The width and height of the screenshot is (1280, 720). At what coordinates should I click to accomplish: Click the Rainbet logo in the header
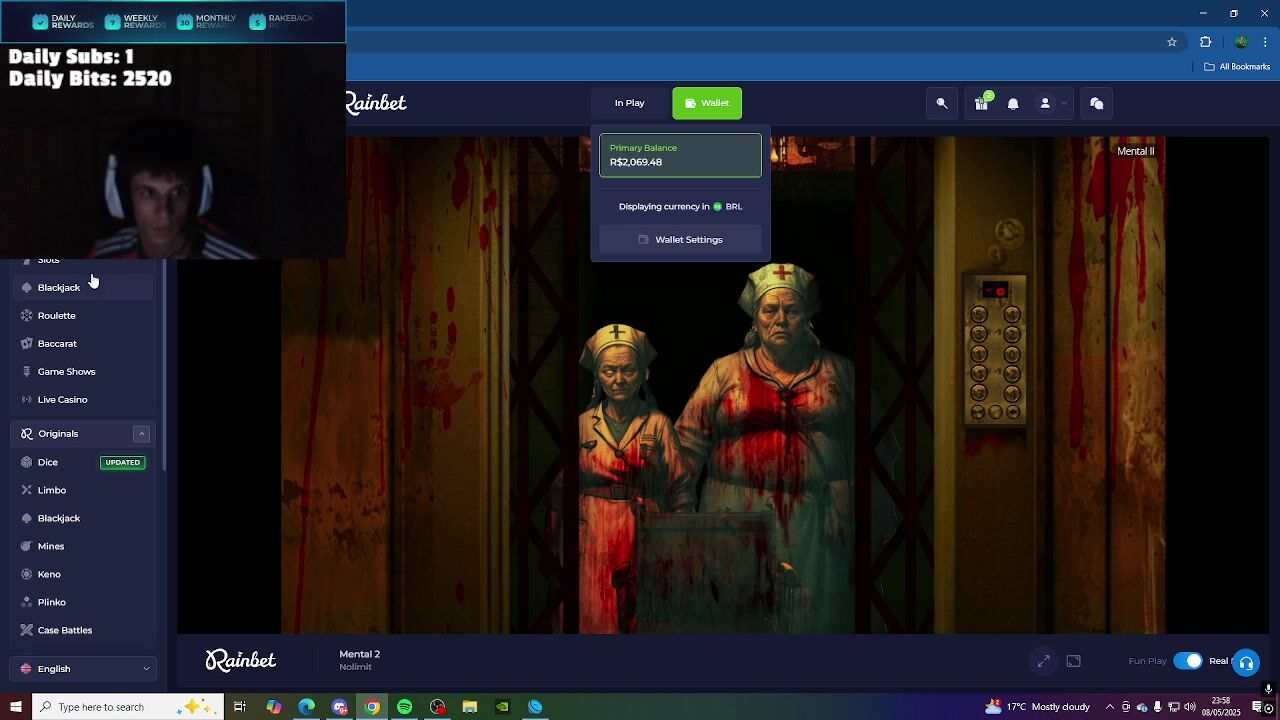(x=376, y=103)
